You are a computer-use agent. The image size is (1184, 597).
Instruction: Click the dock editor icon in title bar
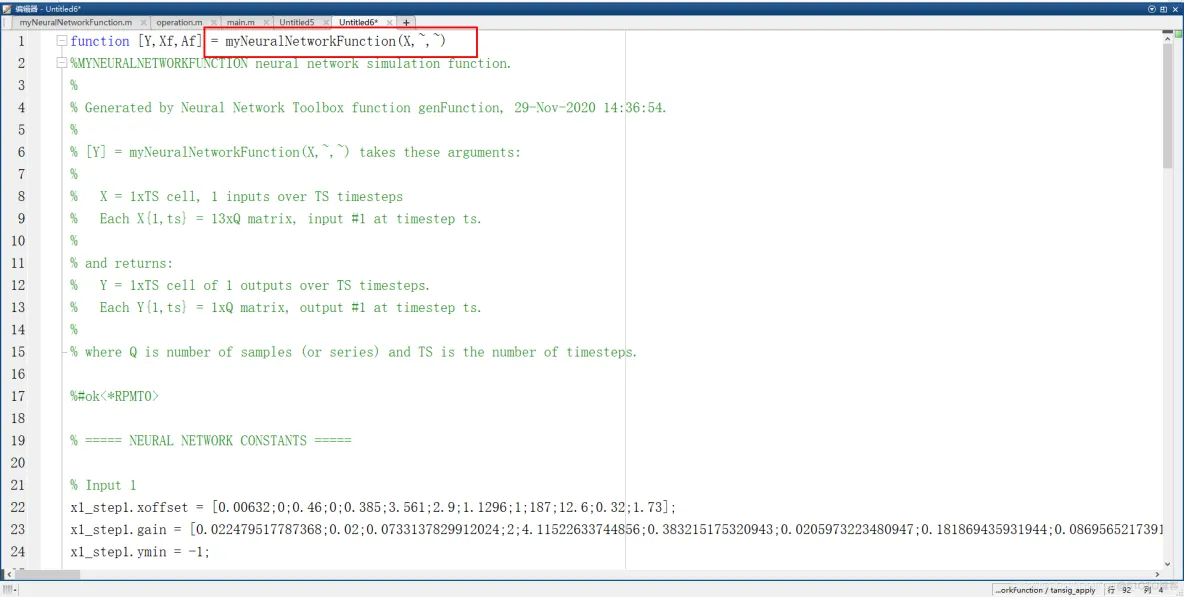[x=1164, y=9]
